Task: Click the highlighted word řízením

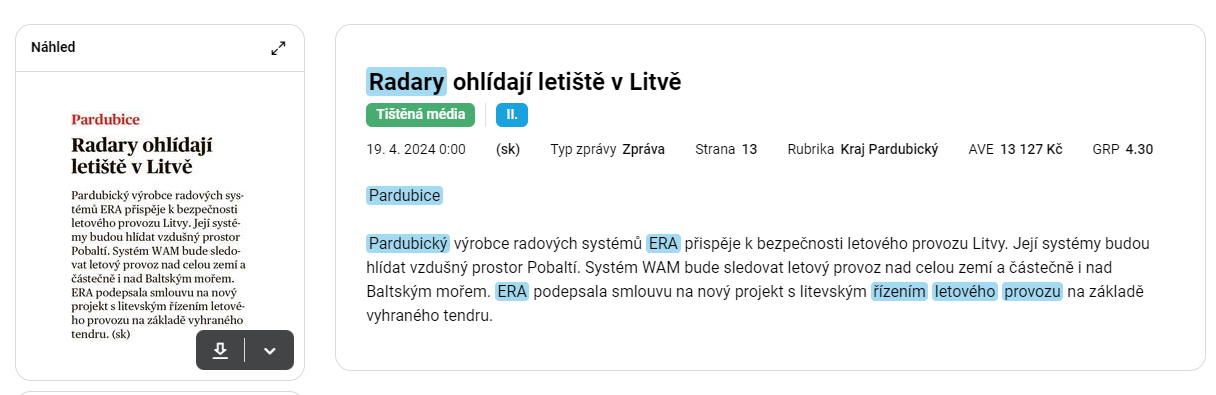Action: tap(899, 291)
